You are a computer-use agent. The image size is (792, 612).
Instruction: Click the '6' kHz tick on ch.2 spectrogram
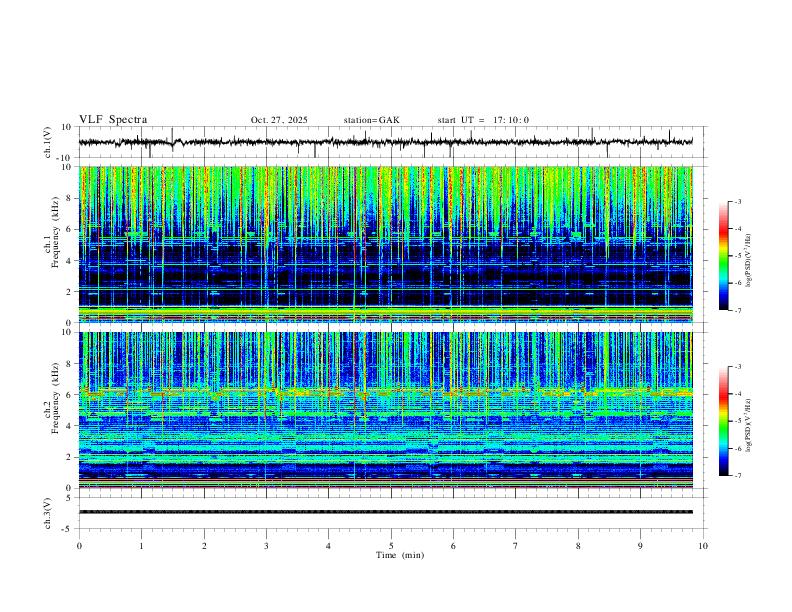(x=70, y=395)
